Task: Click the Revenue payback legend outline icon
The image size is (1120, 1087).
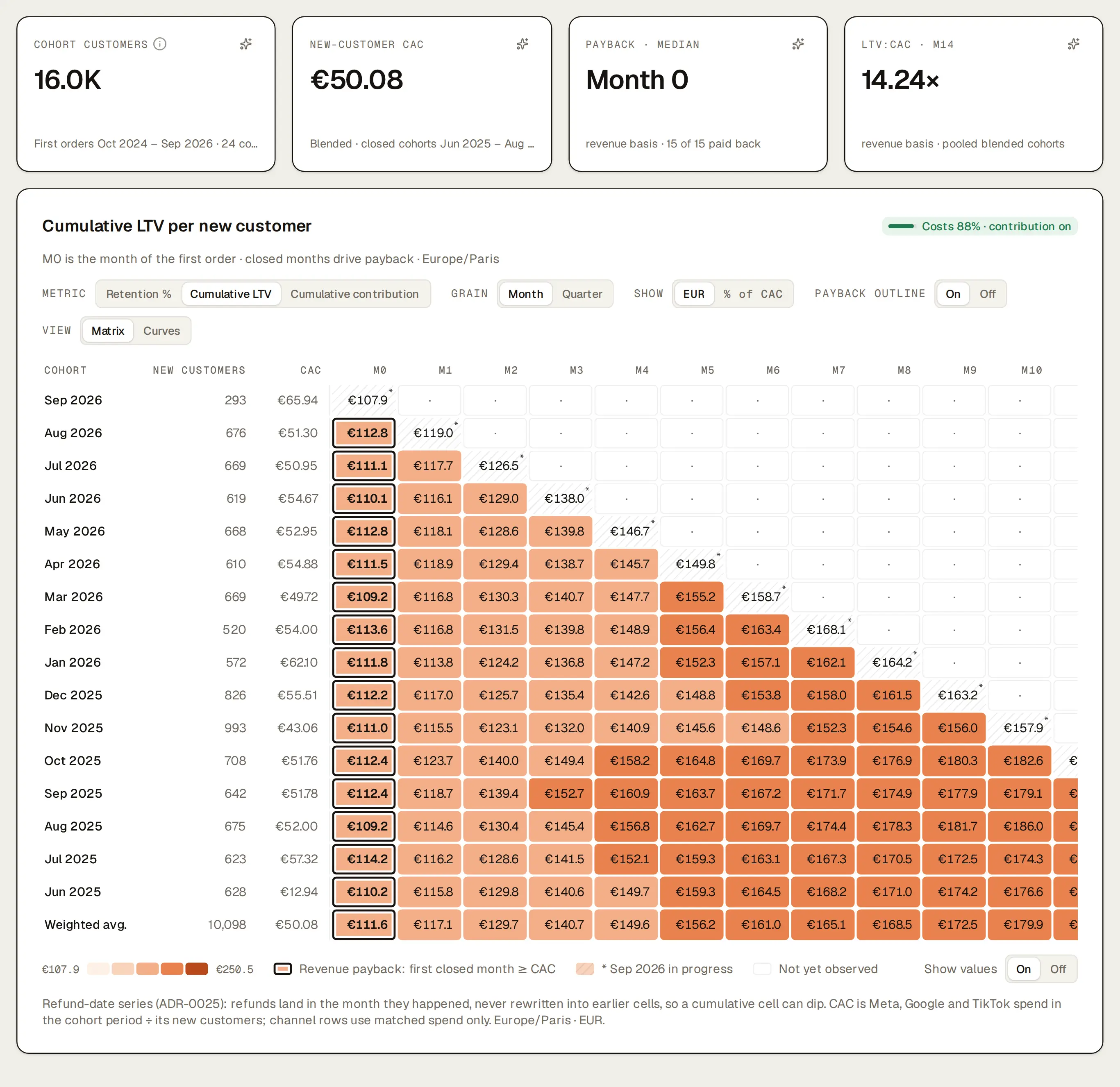Action: tap(283, 969)
